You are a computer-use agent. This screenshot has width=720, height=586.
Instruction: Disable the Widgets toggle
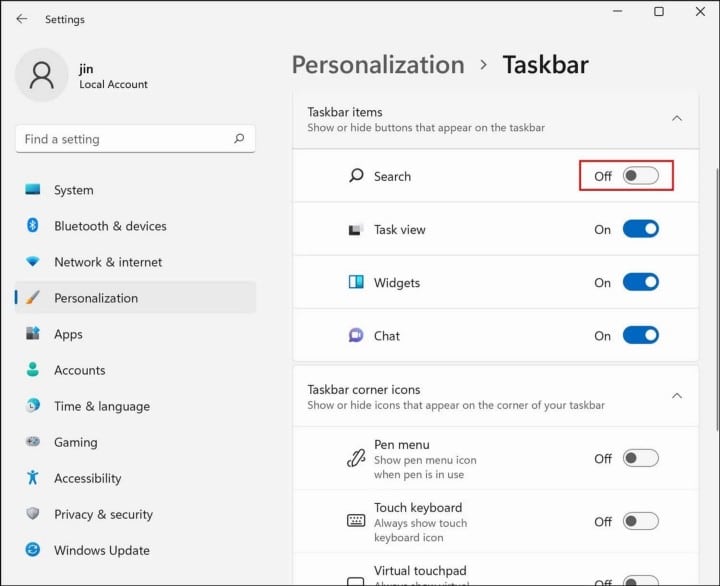pos(641,282)
